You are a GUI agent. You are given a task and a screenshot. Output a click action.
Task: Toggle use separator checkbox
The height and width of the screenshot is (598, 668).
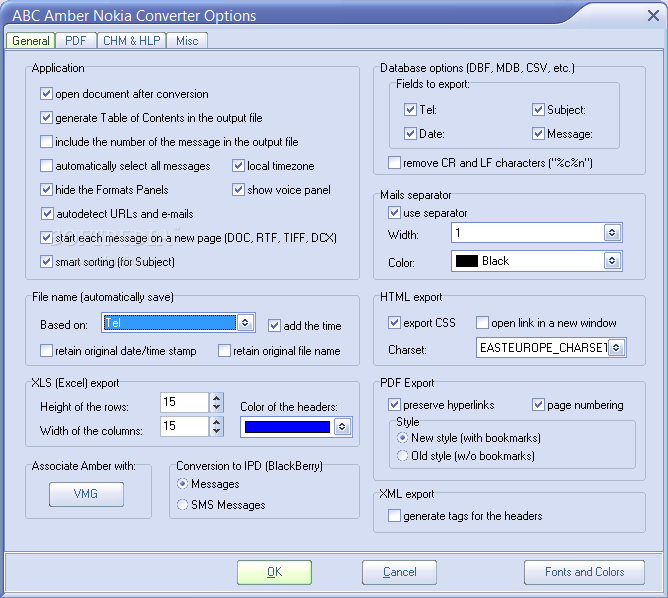click(x=394, y=213)
